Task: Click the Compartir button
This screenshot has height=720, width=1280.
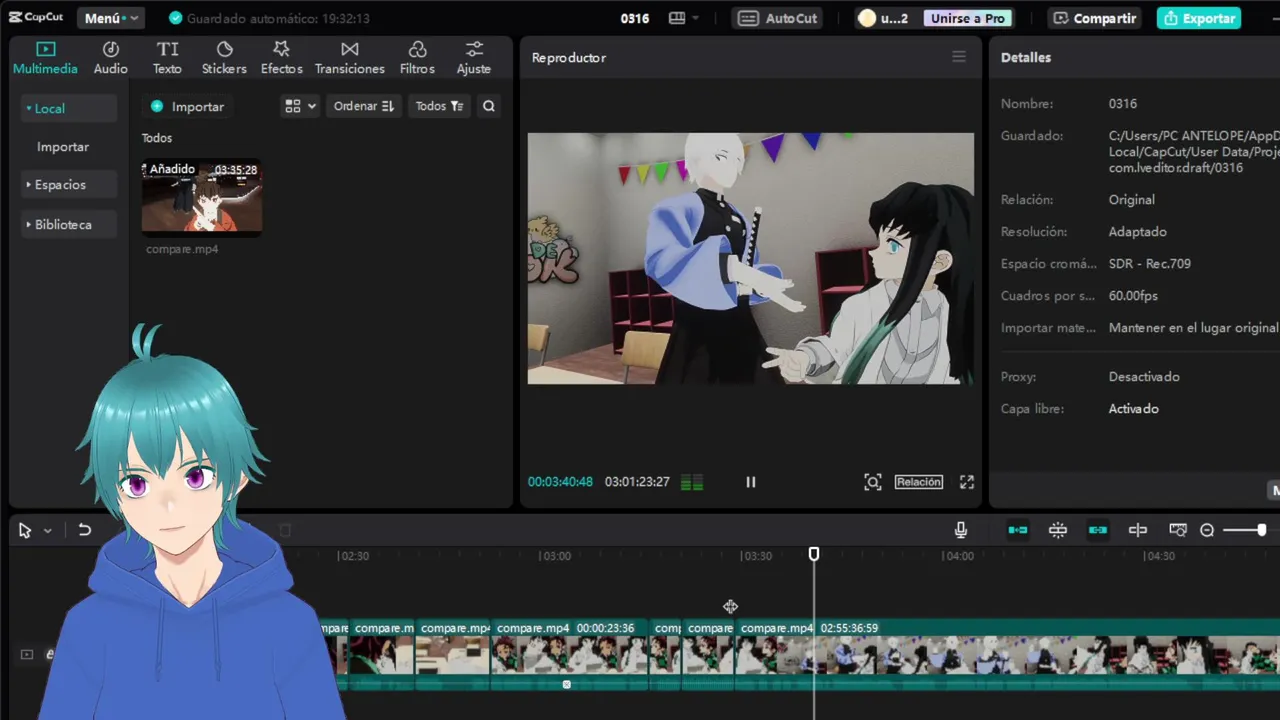Action: pos(1095,18)
